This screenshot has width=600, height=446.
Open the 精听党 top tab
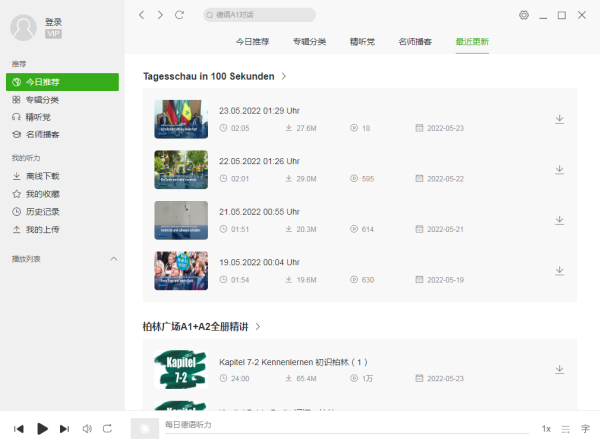[362, 42]
